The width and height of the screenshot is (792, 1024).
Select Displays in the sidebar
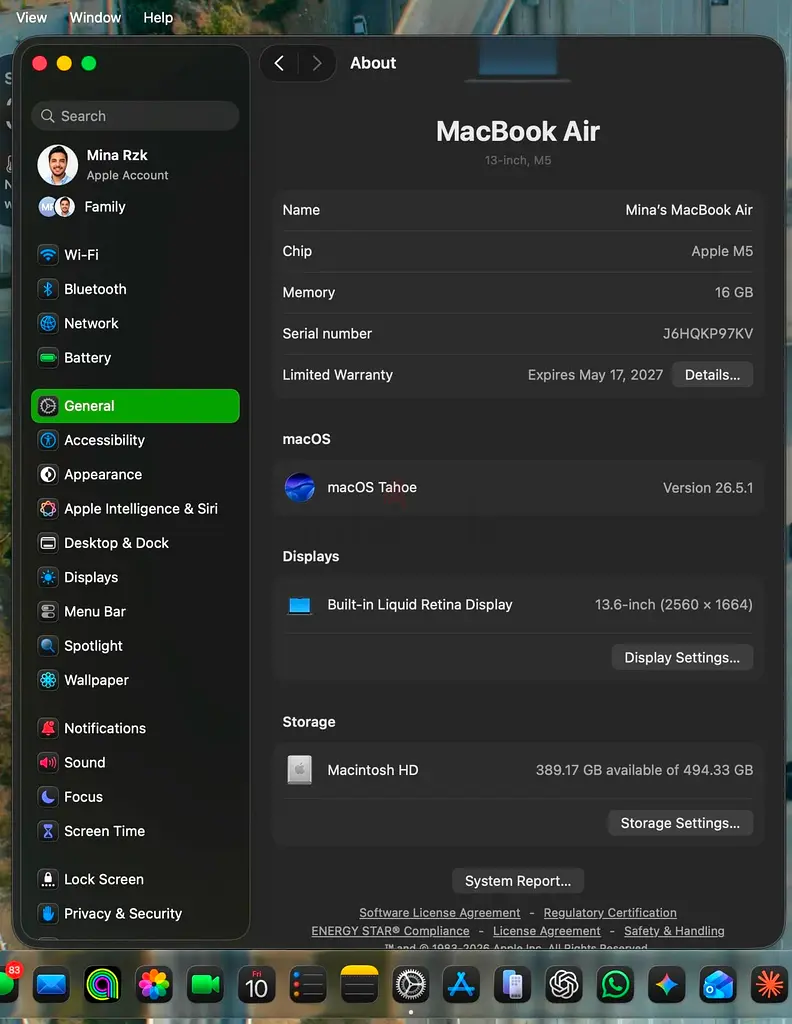tap(135, 577)
